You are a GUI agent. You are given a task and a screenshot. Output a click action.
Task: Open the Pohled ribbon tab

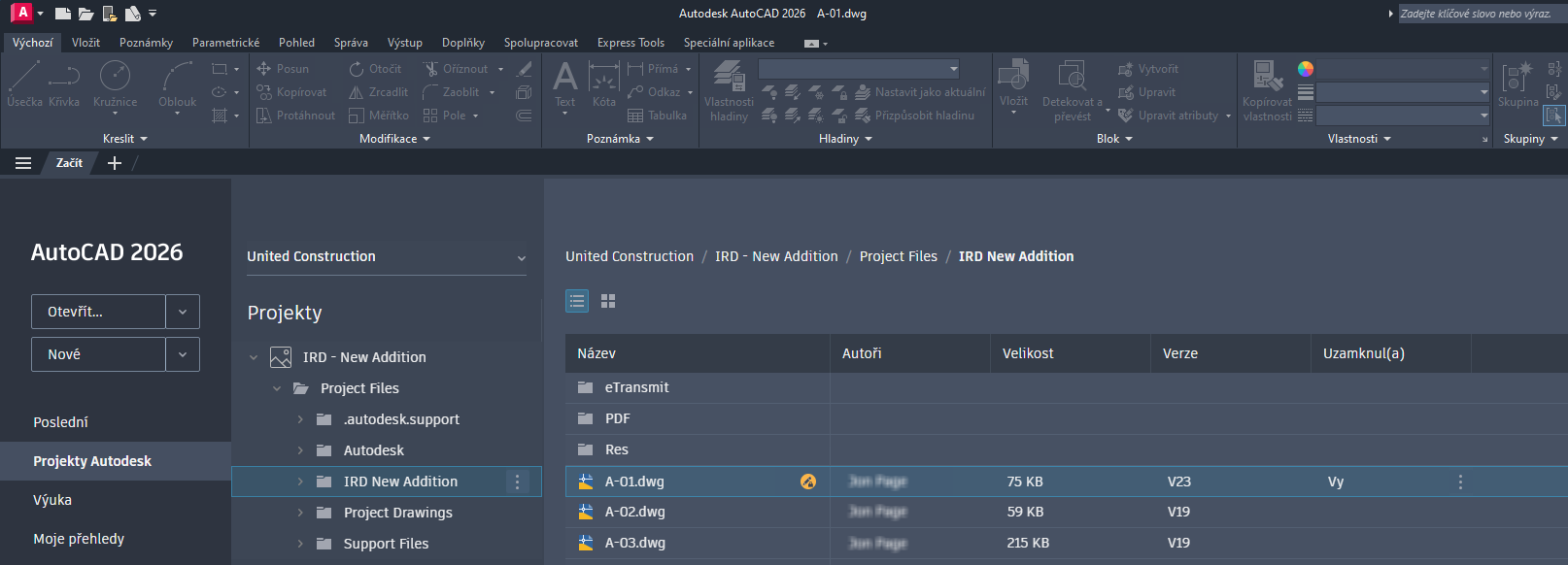[296, 43]
